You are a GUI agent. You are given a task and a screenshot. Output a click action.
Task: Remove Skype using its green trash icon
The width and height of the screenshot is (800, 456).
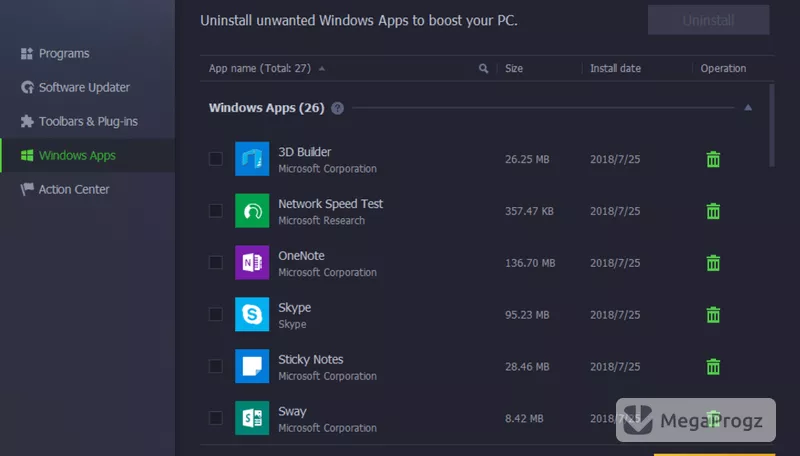(x=713, y=315)
